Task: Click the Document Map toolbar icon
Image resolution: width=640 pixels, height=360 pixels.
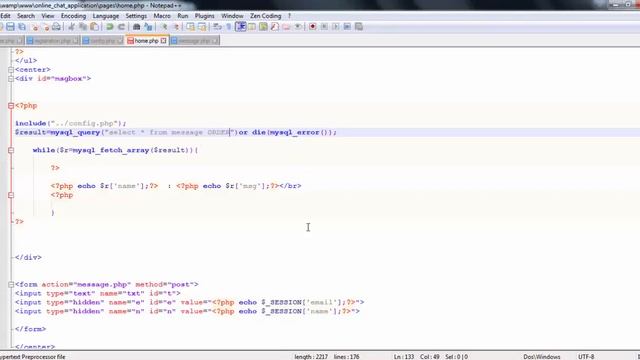Action: click(264, 27)
